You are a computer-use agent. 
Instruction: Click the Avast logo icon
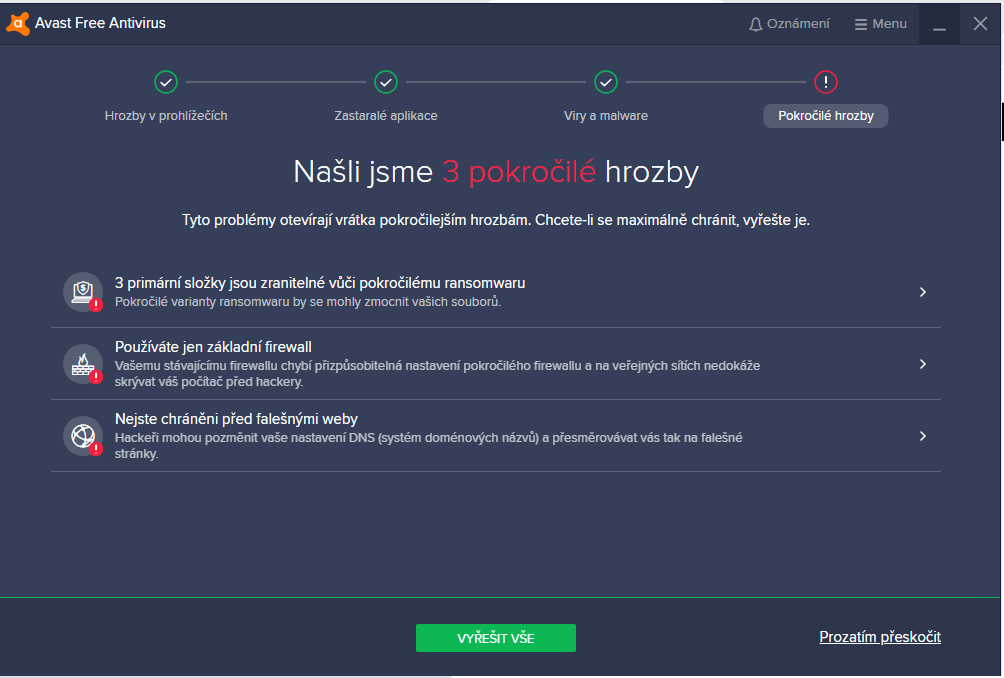click(x=18, y=24)
